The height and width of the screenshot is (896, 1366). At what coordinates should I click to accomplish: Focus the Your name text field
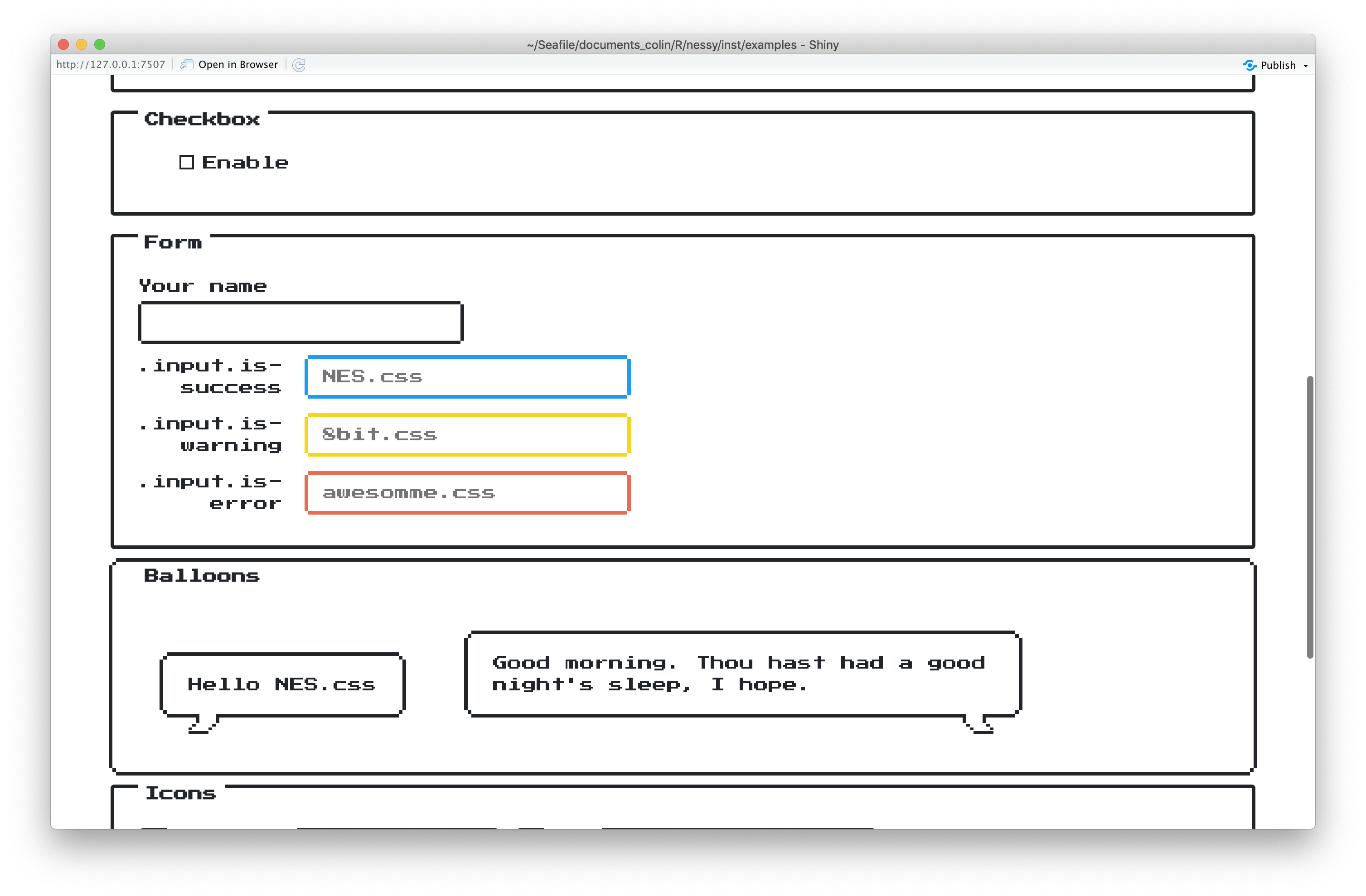tap(301, 323)
